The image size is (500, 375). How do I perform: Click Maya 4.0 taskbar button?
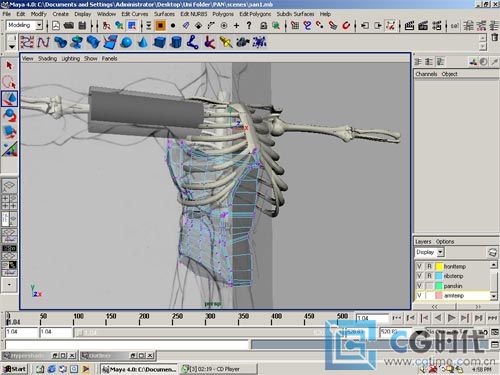coord(139,369)
